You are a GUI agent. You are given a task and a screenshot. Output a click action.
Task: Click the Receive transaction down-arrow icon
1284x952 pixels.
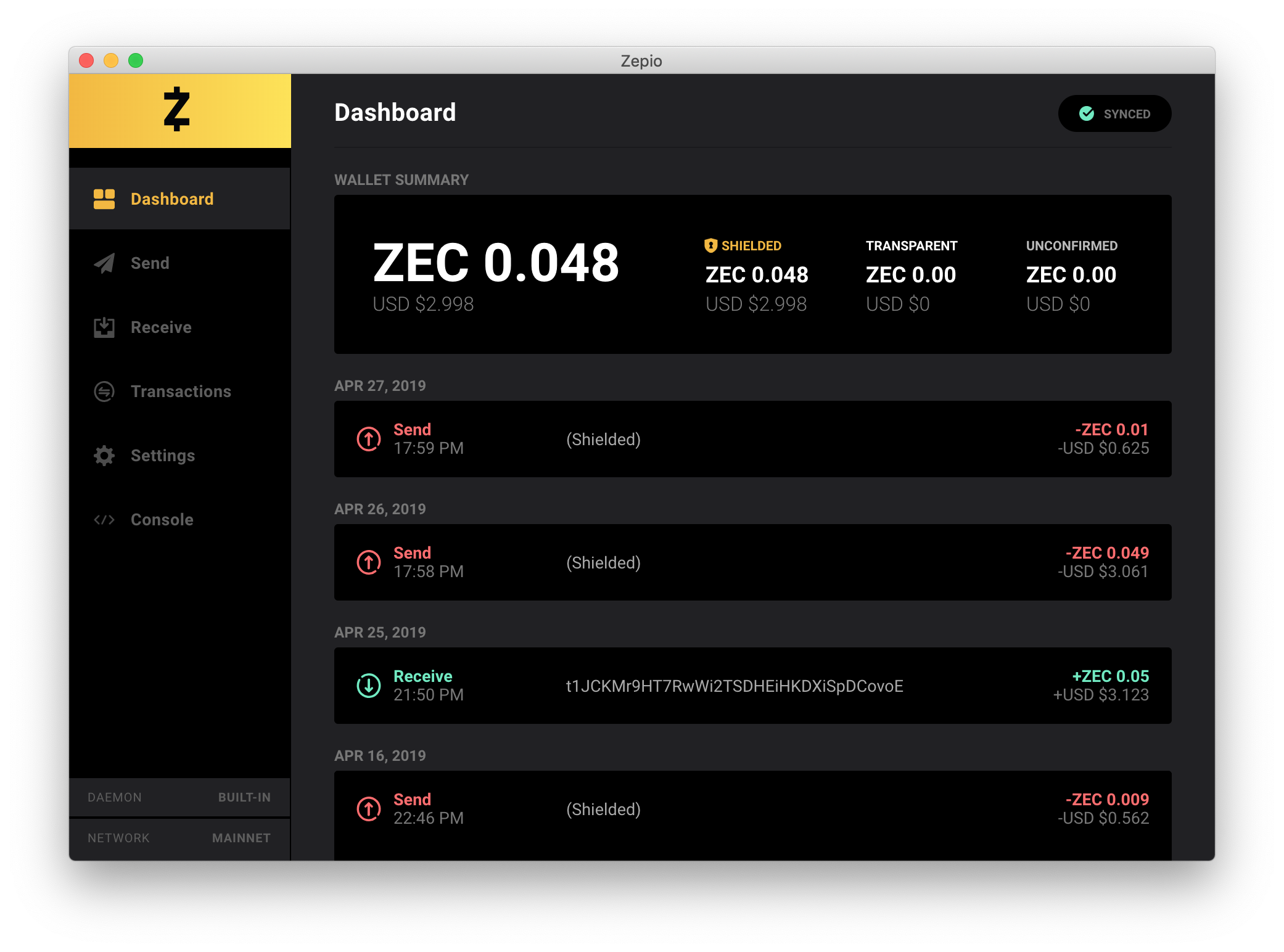pyautogui.click(x=369, y=686)
